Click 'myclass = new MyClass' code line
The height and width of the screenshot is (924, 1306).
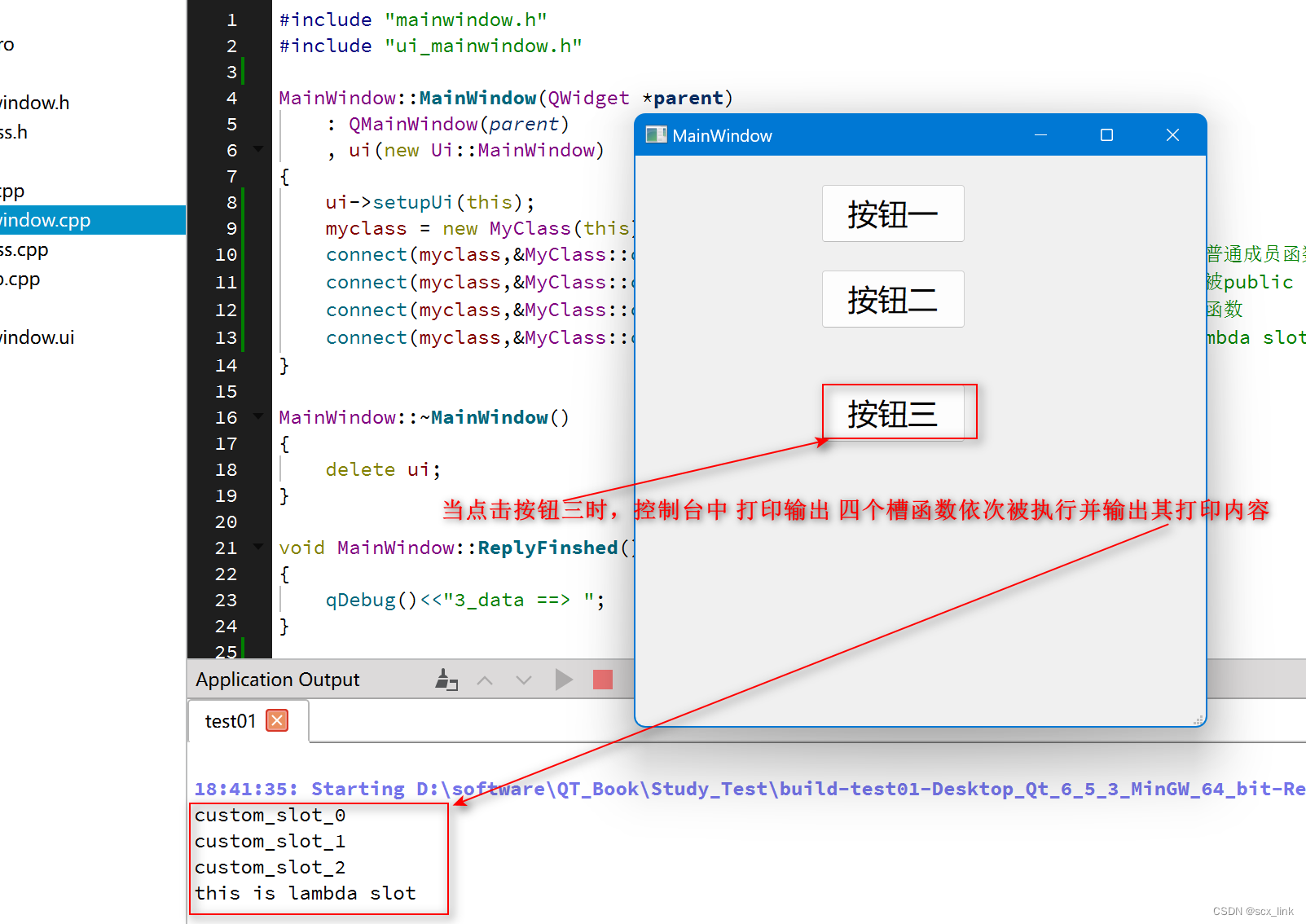[481, 228]
